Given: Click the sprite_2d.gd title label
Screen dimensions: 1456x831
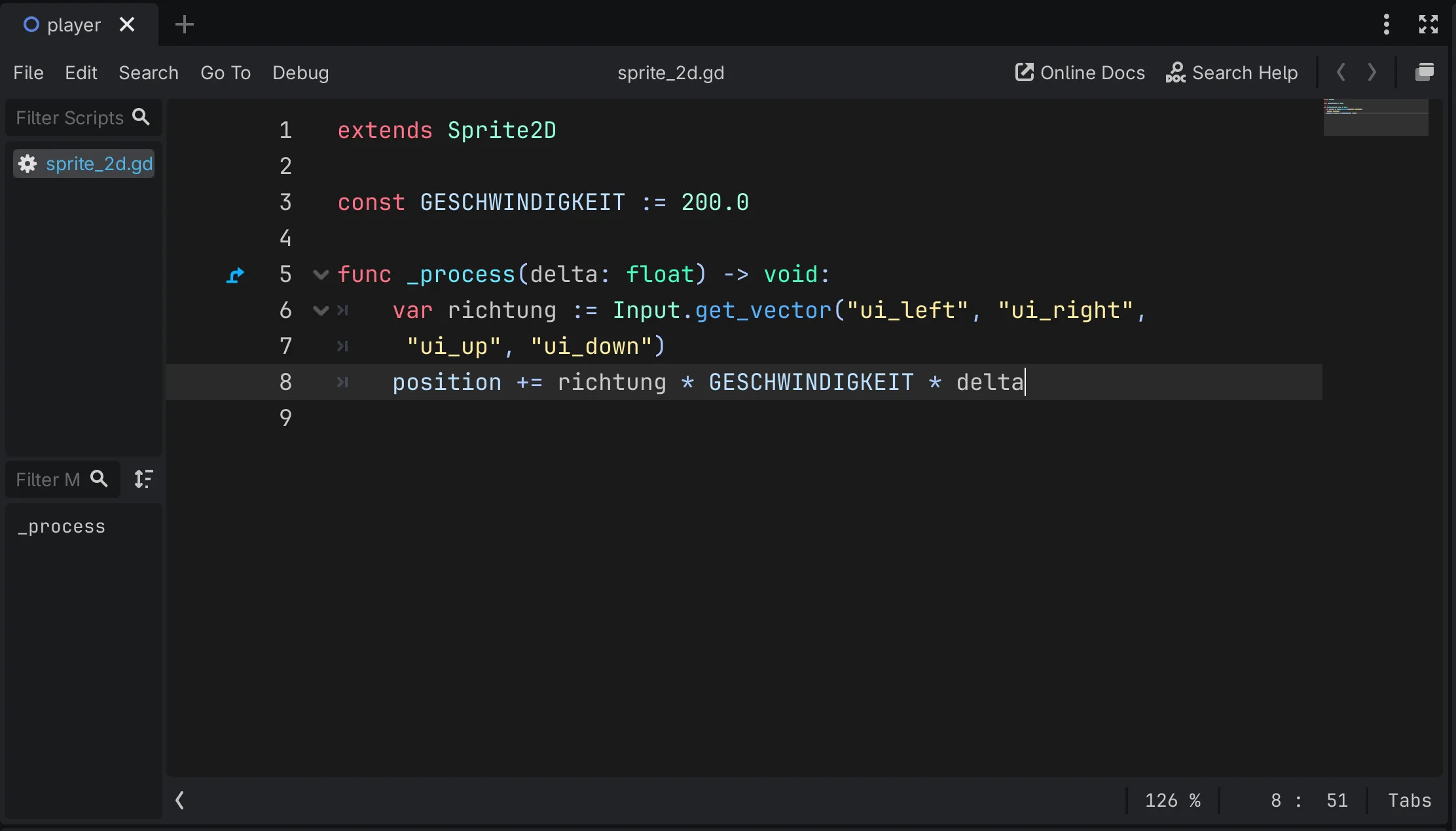Looking at the screenshot, I should [x=671, y=73].
